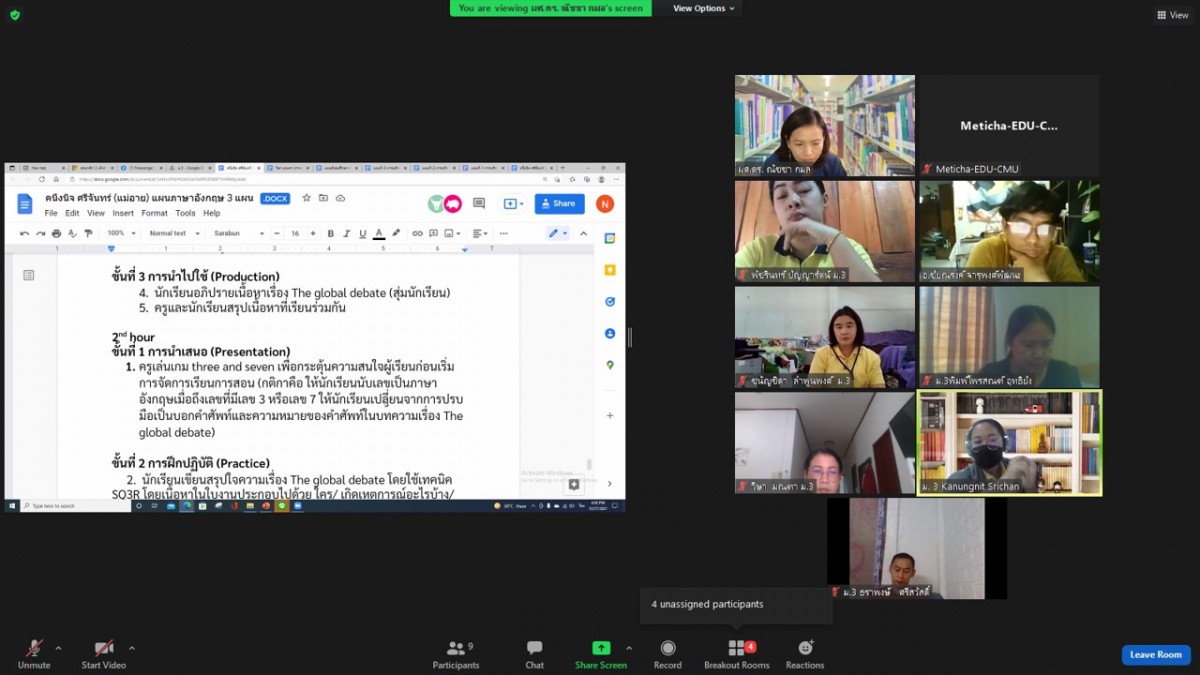Click the Print icon in Docs toolbar
Screen dimensions: 1200x675
57,233
